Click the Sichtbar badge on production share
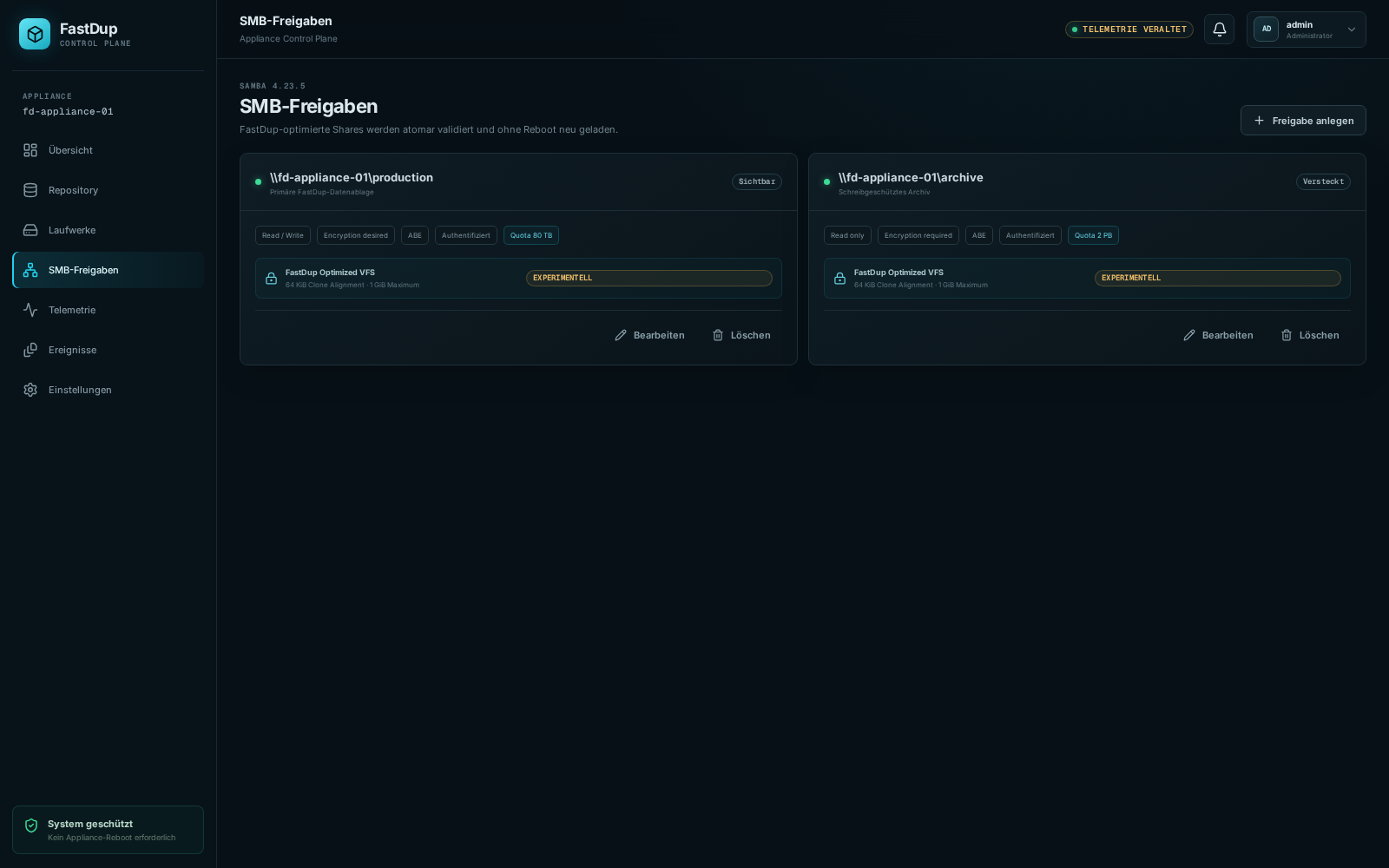This screenshot has width=1389, height=868. pyautogui.click(x=757, y=181)
